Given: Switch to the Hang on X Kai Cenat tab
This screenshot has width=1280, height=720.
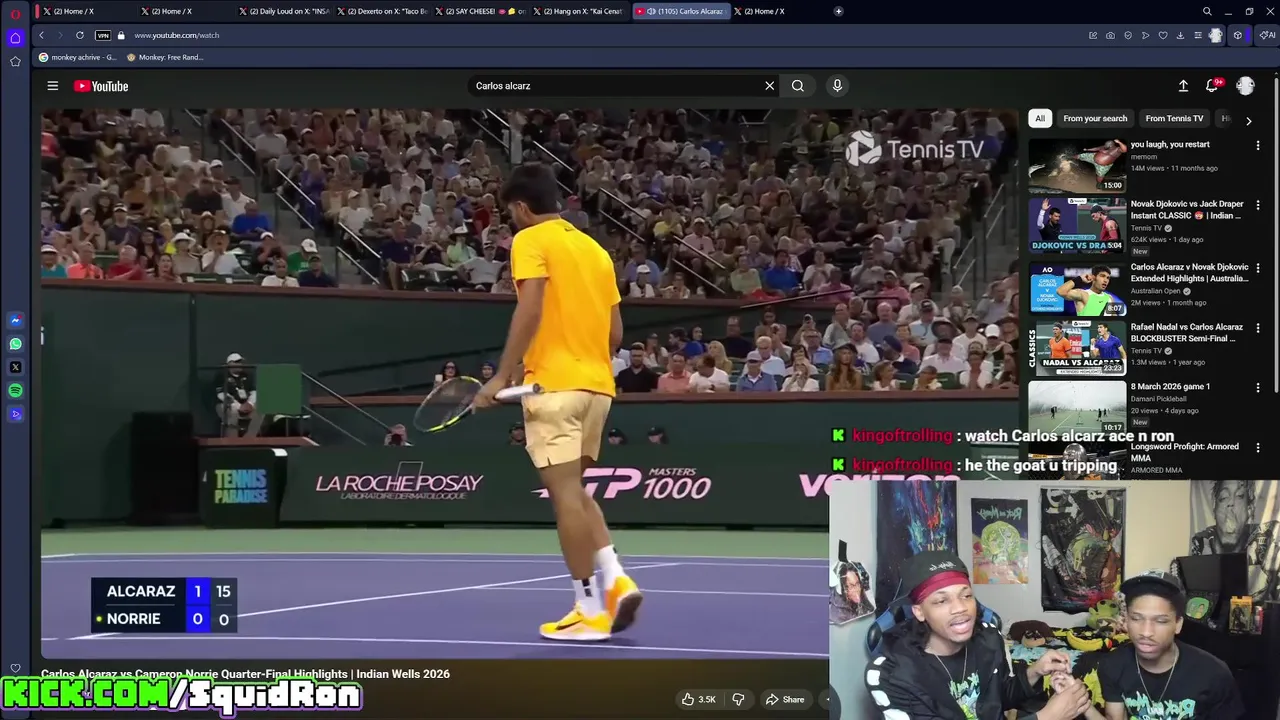Looking at the screenshot, I should pos(577,11).
